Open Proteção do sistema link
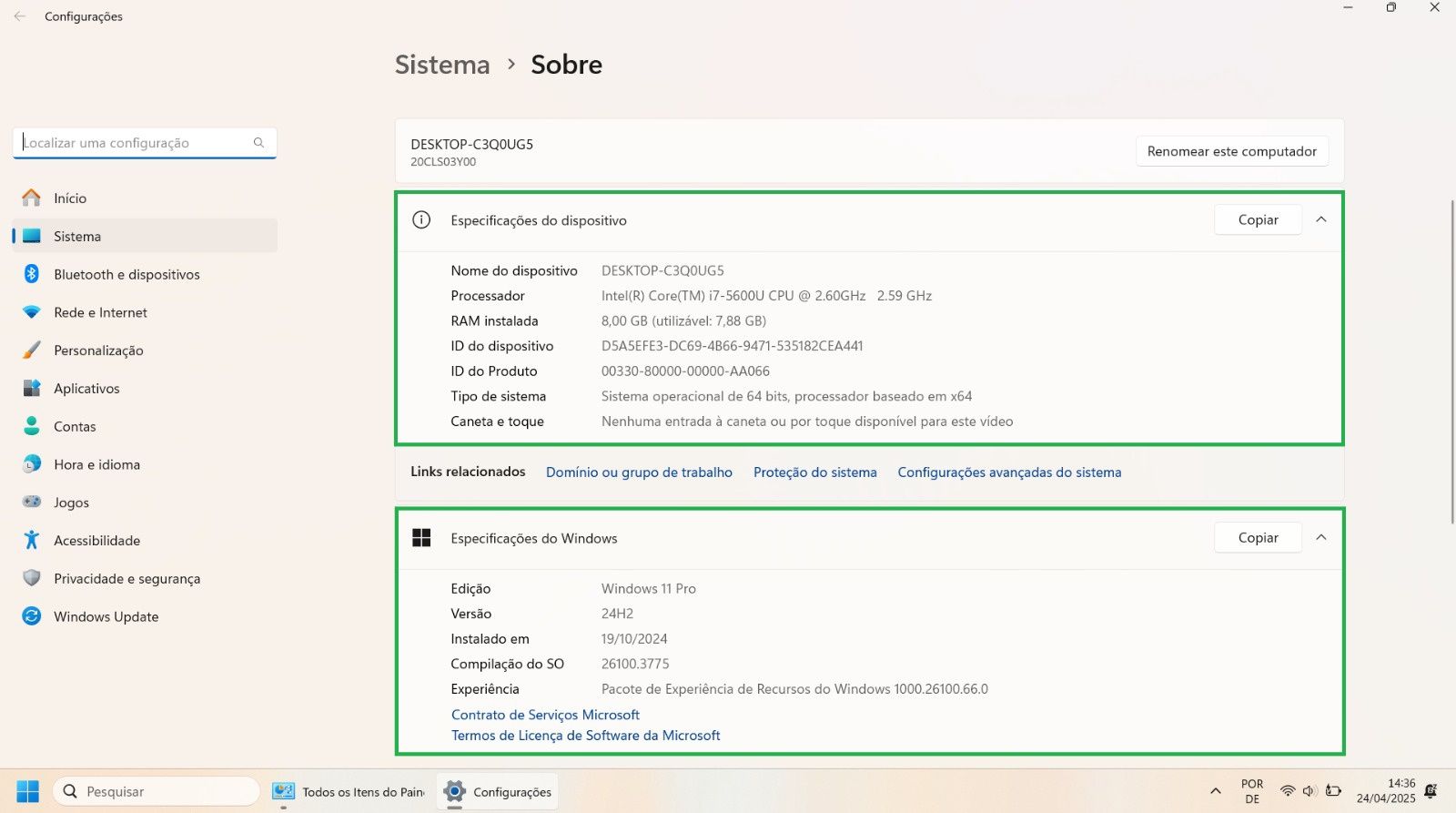 click(815, 473)
